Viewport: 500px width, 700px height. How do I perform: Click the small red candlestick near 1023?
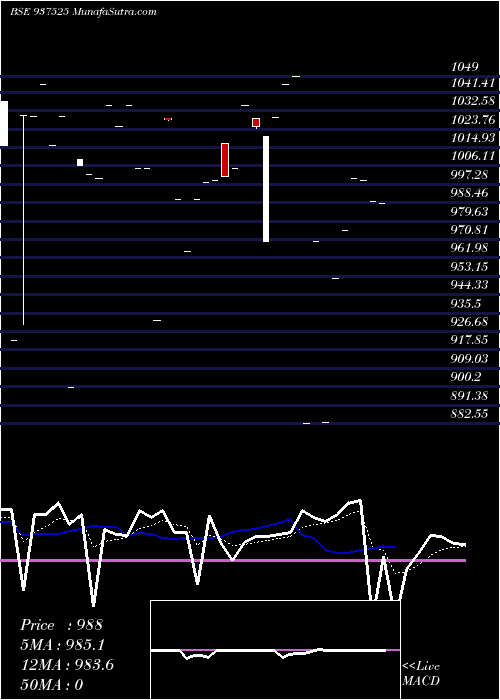point(256,122)
